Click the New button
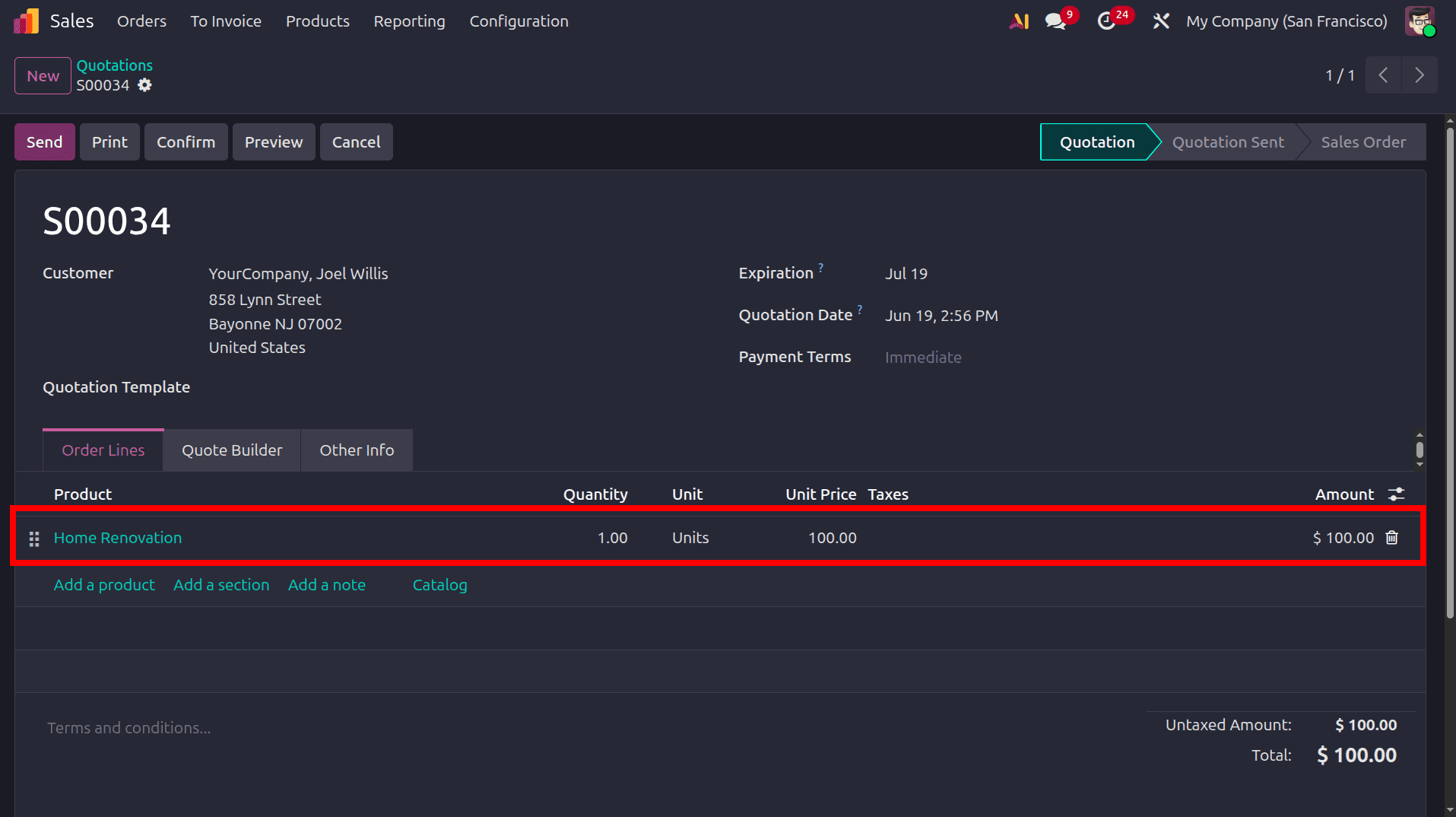Screen dimensions: 1456x817 [x=43, y=76]
